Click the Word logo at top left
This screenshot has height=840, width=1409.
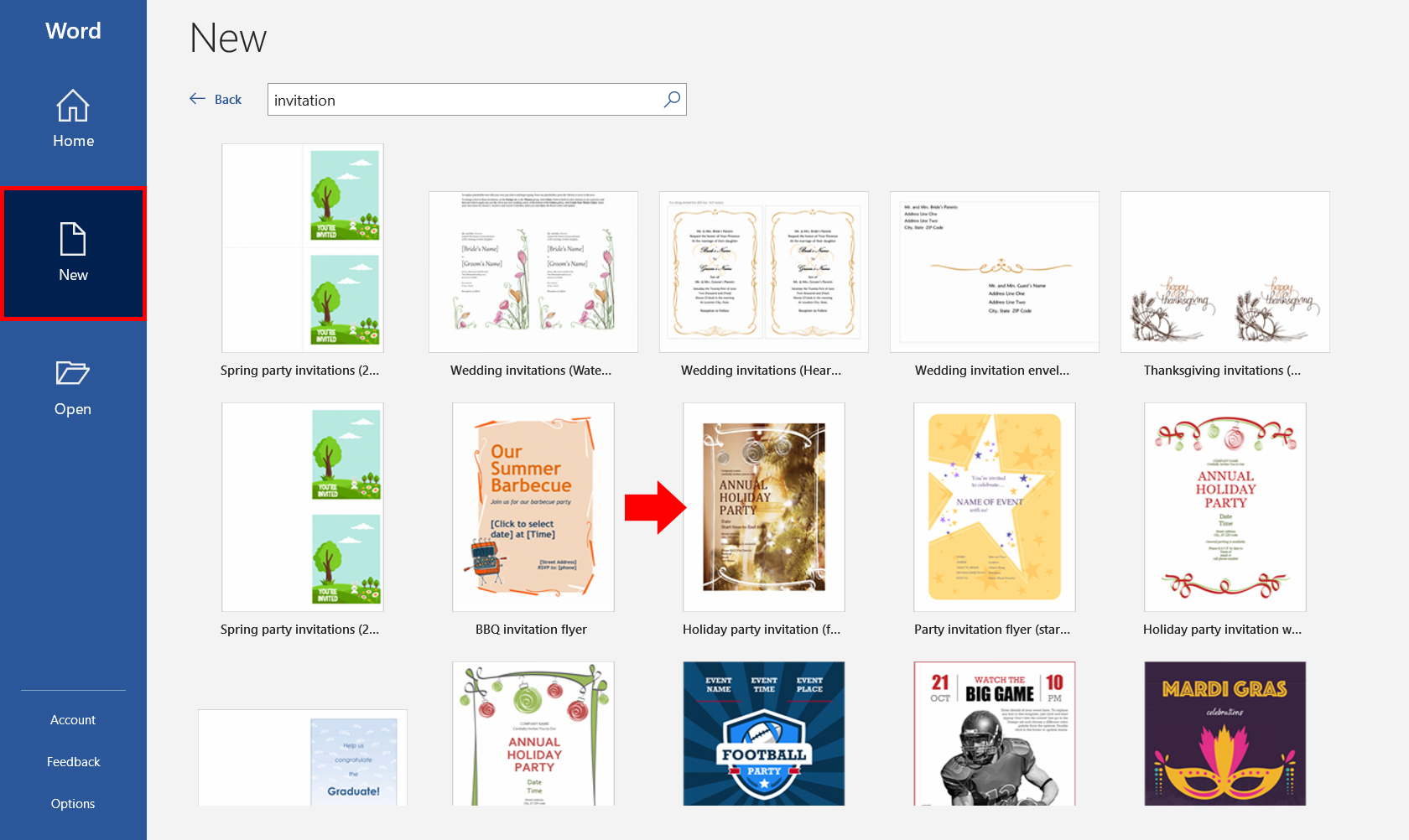click(73, 30)
